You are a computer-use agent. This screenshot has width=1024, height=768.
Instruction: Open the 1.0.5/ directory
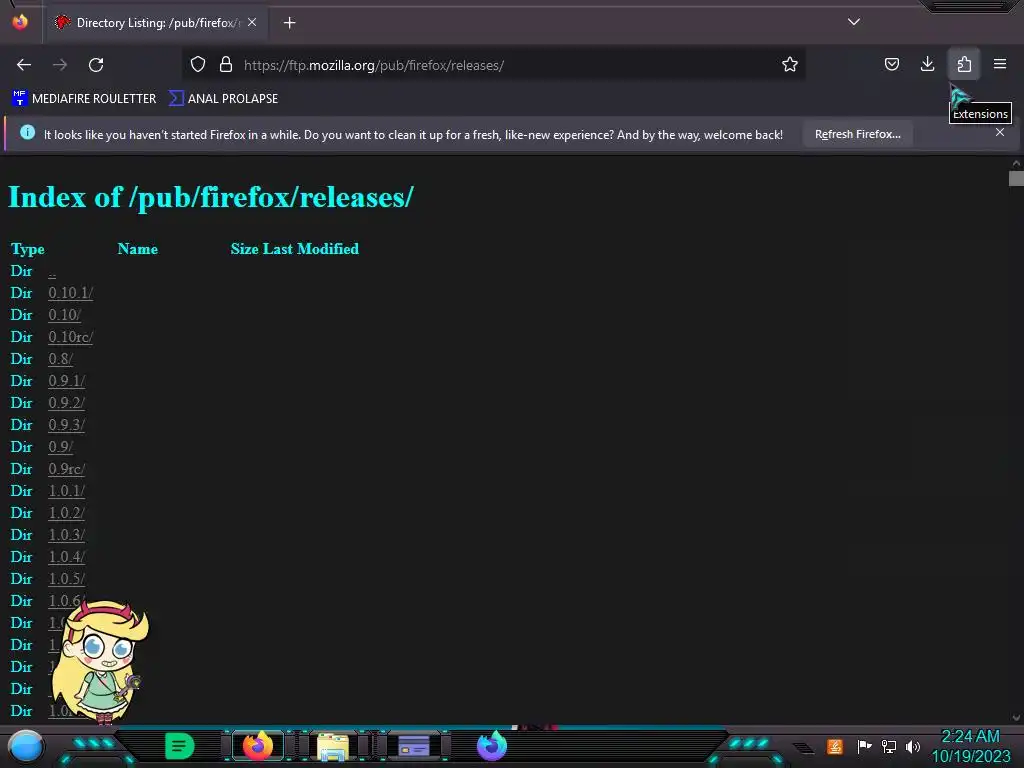coord(67,579)
